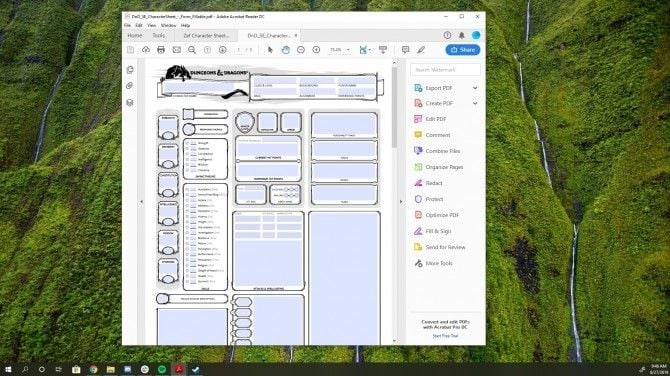Open the layers side panel icon
Screen dimensions: 670x376
[130, 103]
